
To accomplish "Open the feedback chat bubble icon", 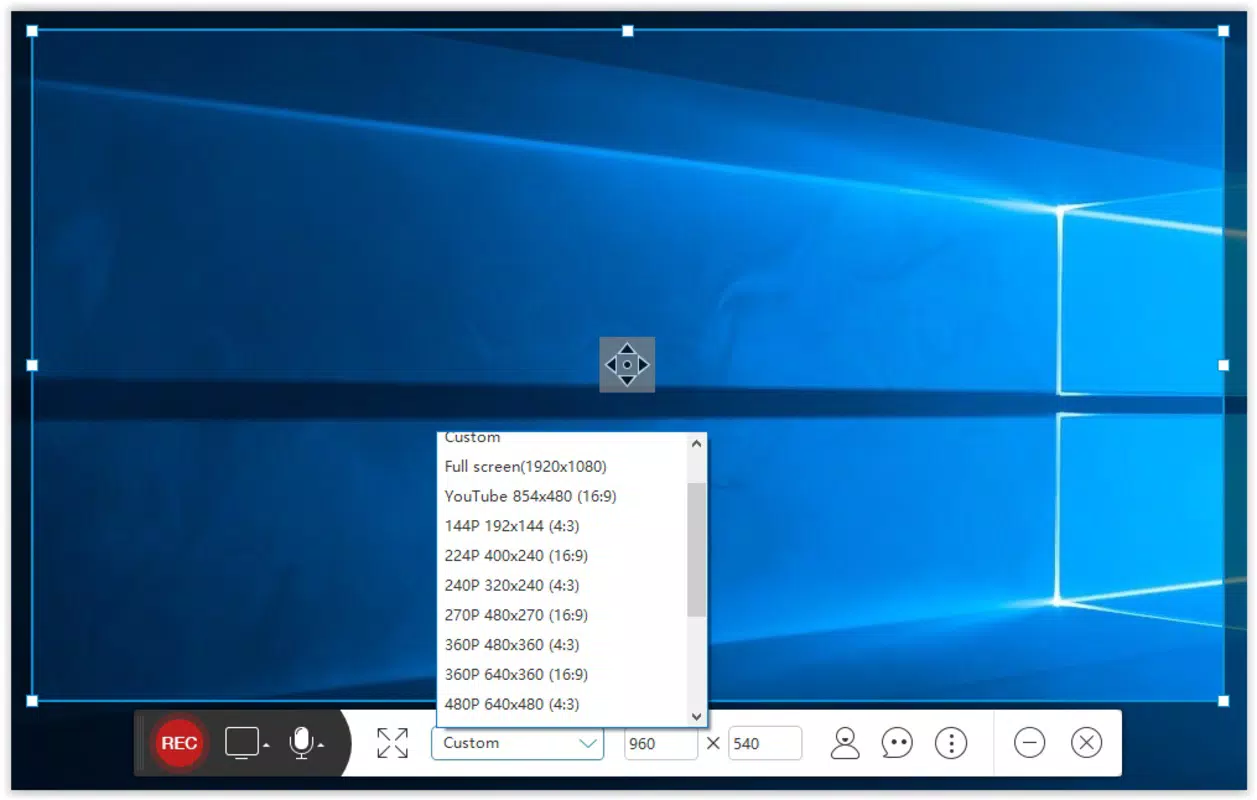I will [897, 743].
